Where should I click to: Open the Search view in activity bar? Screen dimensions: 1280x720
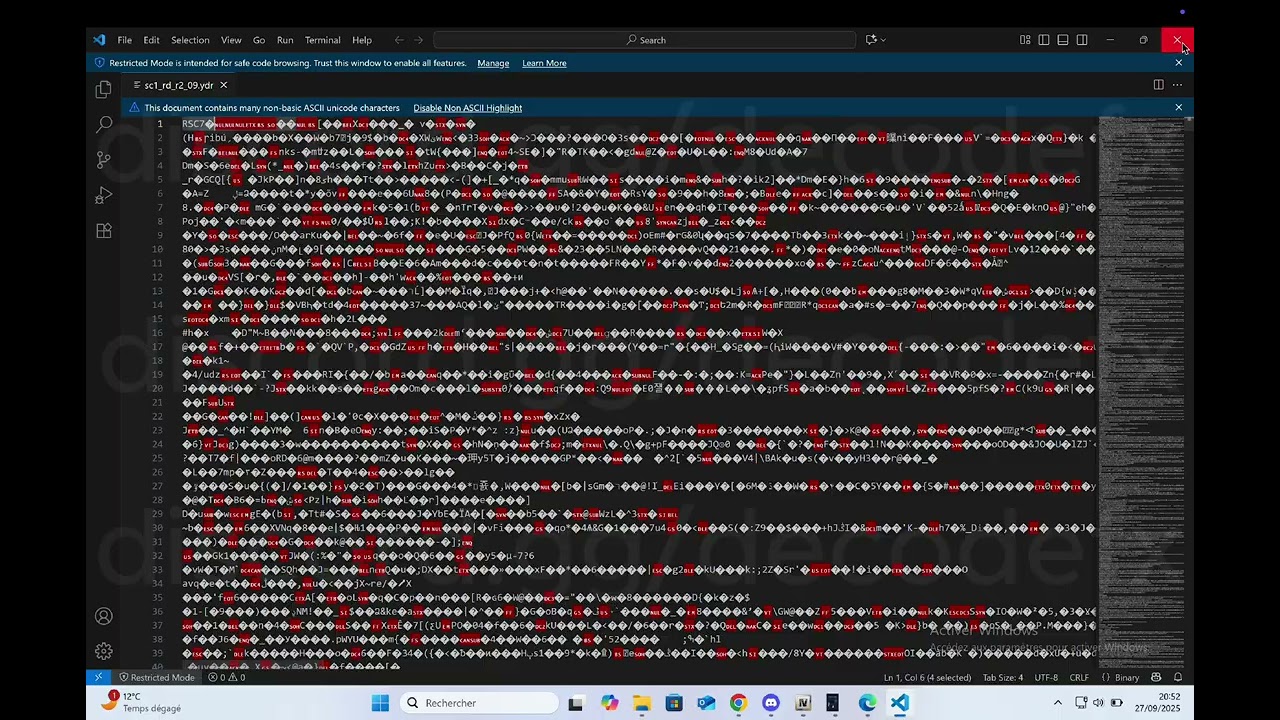[x=103, y=125]
